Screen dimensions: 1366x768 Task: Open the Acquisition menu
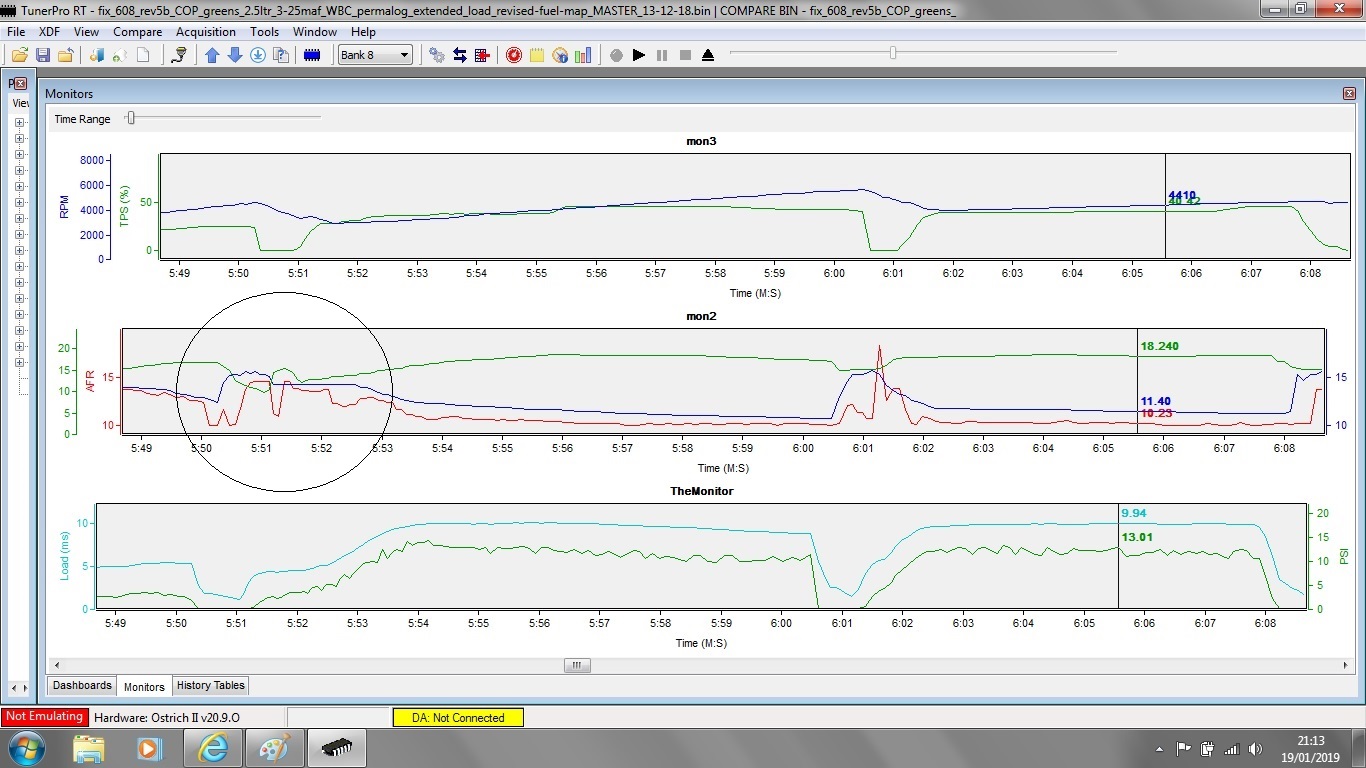pos(205,32)
